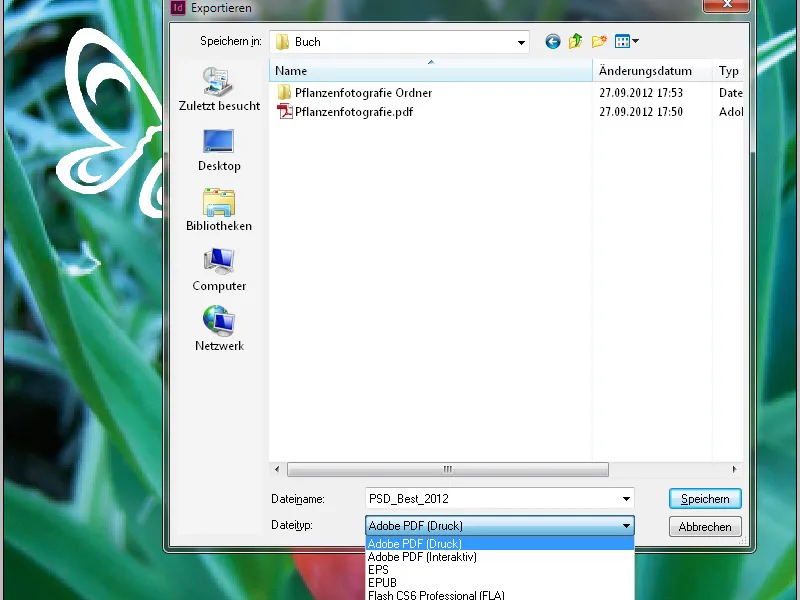Viewport: 800px width, 600px height.
Task: Choose Adobe PDF (Interaktiv) from list
Action: coord(499,557)
